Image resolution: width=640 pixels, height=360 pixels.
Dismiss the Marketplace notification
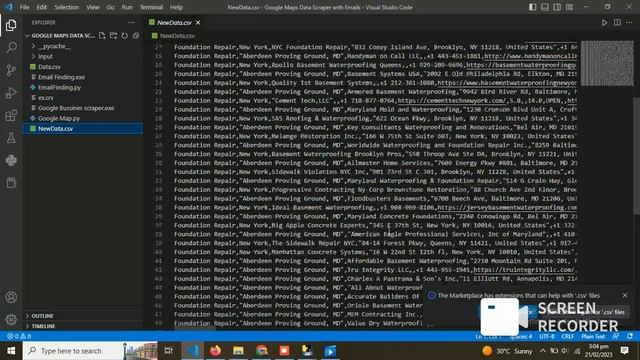pos(625,295)
